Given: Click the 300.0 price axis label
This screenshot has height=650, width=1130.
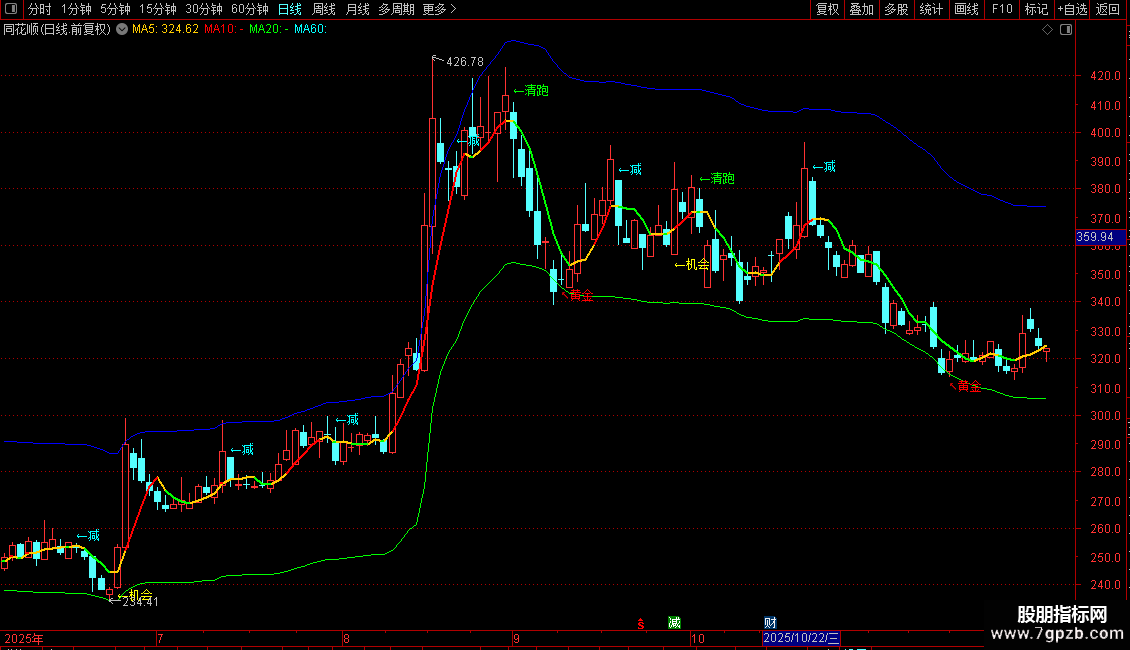Looking at the screenshot, I should (x=1106, y=416).
